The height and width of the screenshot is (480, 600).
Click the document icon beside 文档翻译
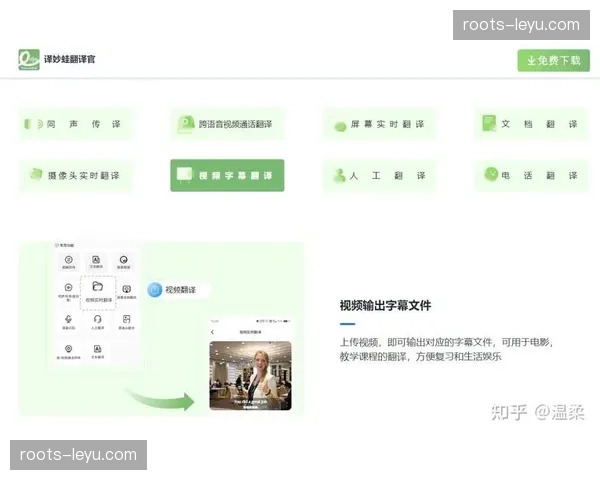pos(489,123)
